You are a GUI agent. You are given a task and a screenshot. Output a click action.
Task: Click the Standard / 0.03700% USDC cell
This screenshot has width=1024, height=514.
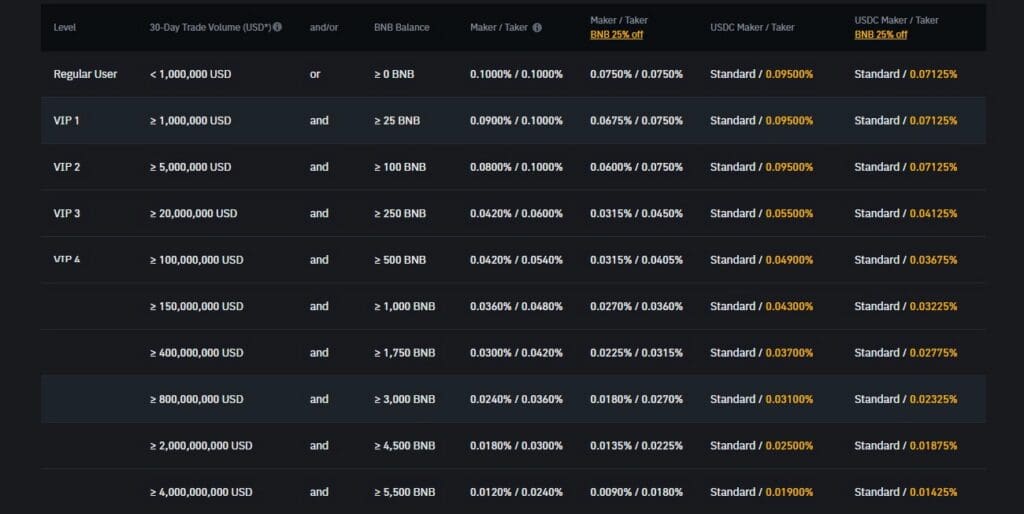[761, 353]
